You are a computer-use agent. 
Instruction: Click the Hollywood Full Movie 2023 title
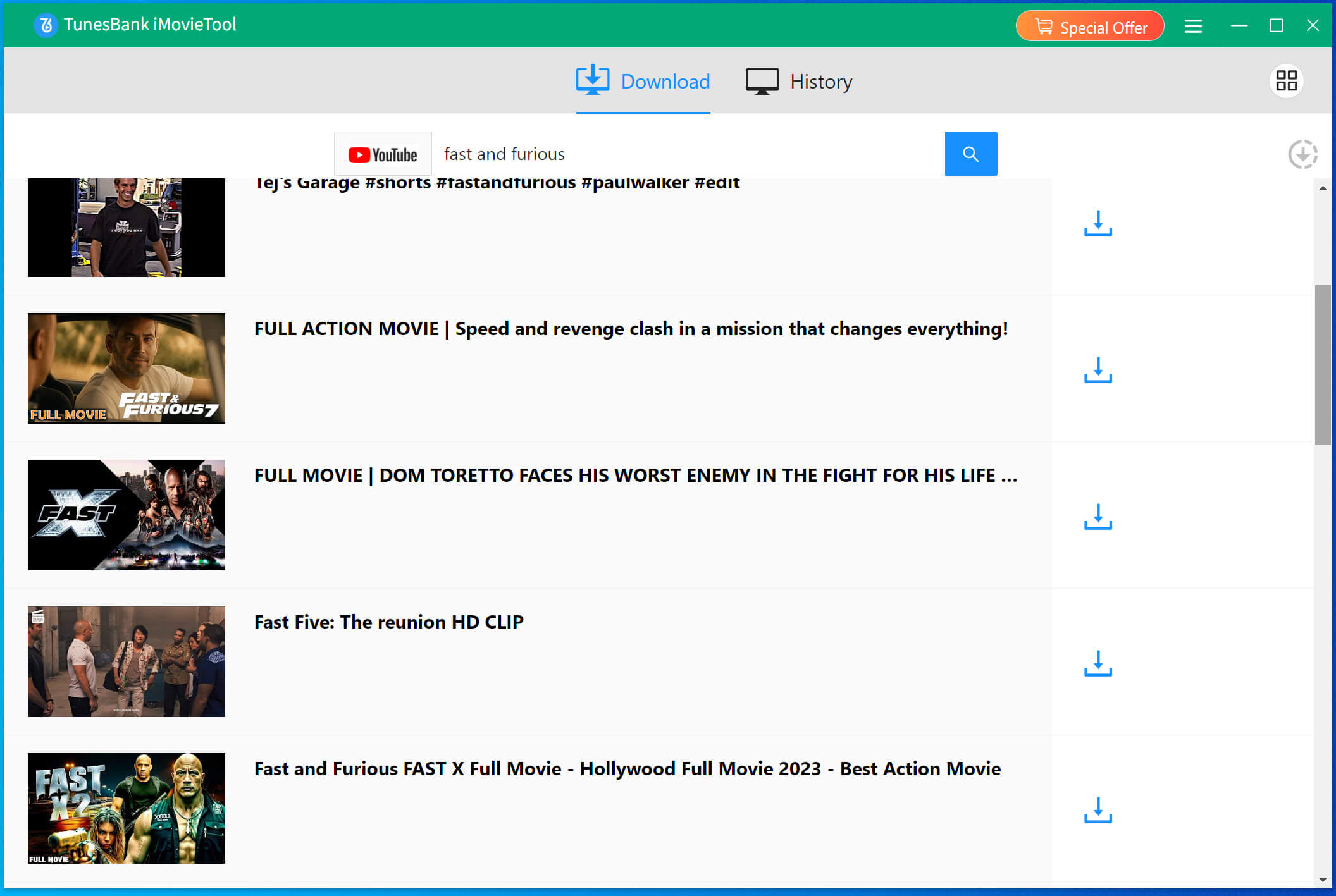(x=627, y=769)
